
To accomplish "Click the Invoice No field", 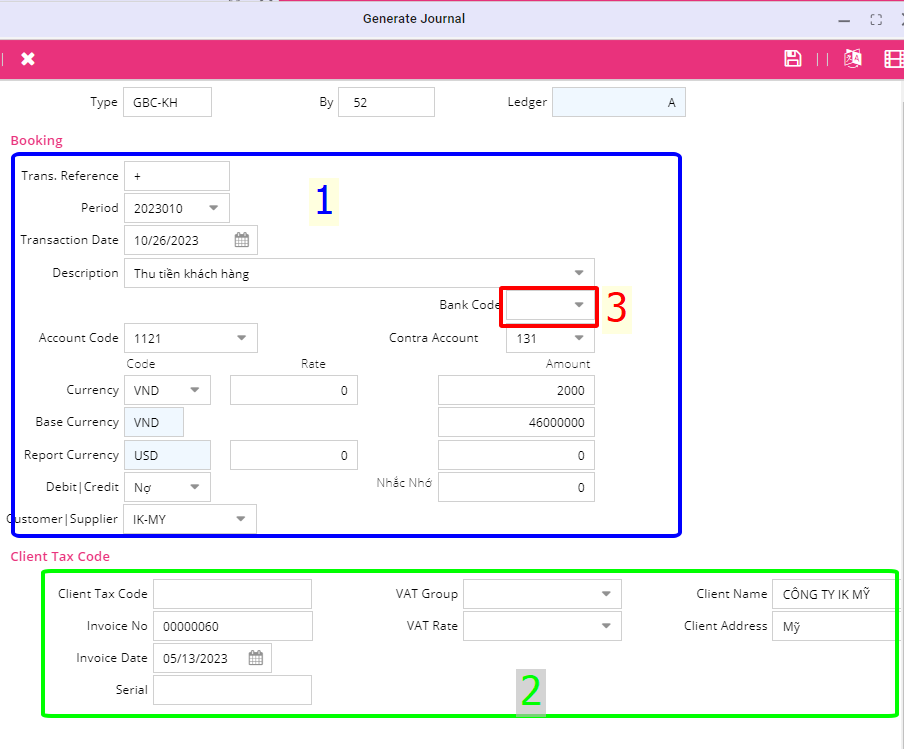I will [x=232, y=626].
